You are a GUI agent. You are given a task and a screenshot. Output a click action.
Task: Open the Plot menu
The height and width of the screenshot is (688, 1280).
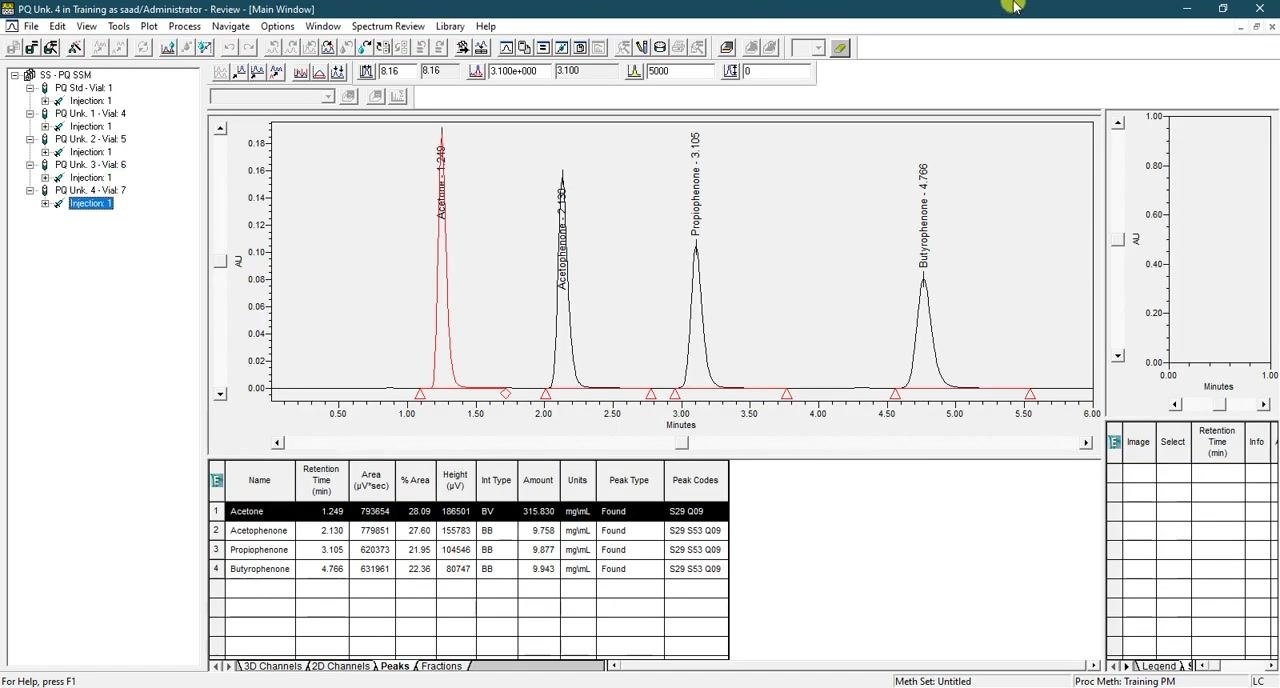point(149,26)
